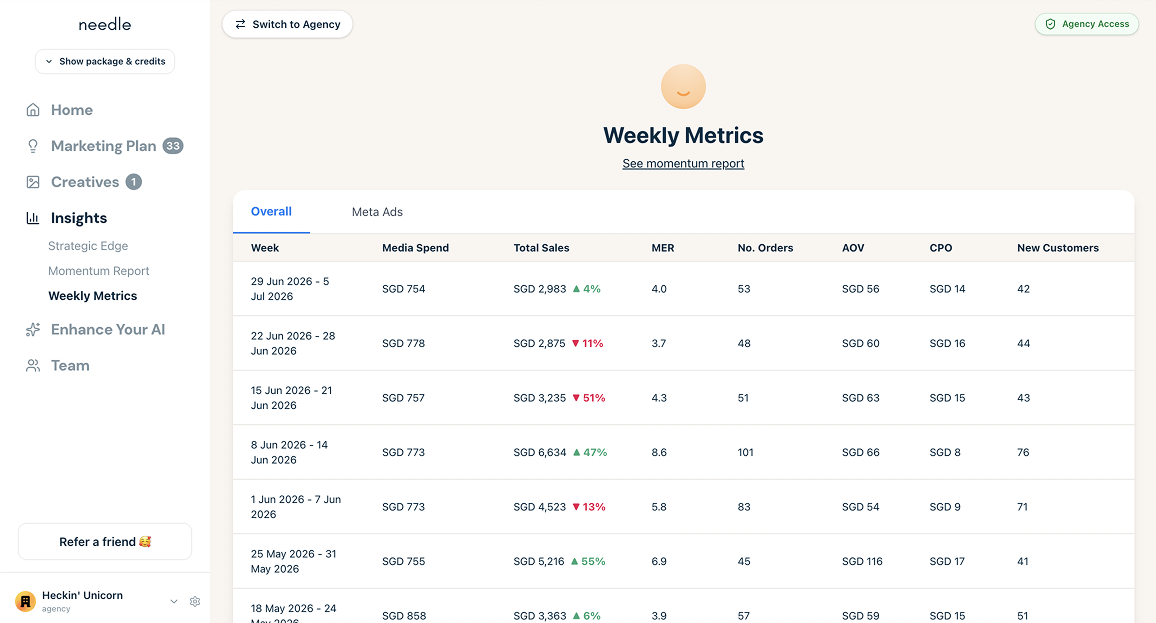Follow the See momentum report link
Screen dimensions: 1156x623
click(x=683, y=164)
